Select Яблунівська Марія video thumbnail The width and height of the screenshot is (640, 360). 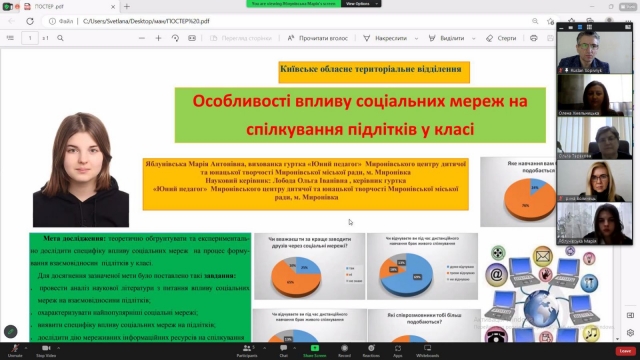click(595, 223)
